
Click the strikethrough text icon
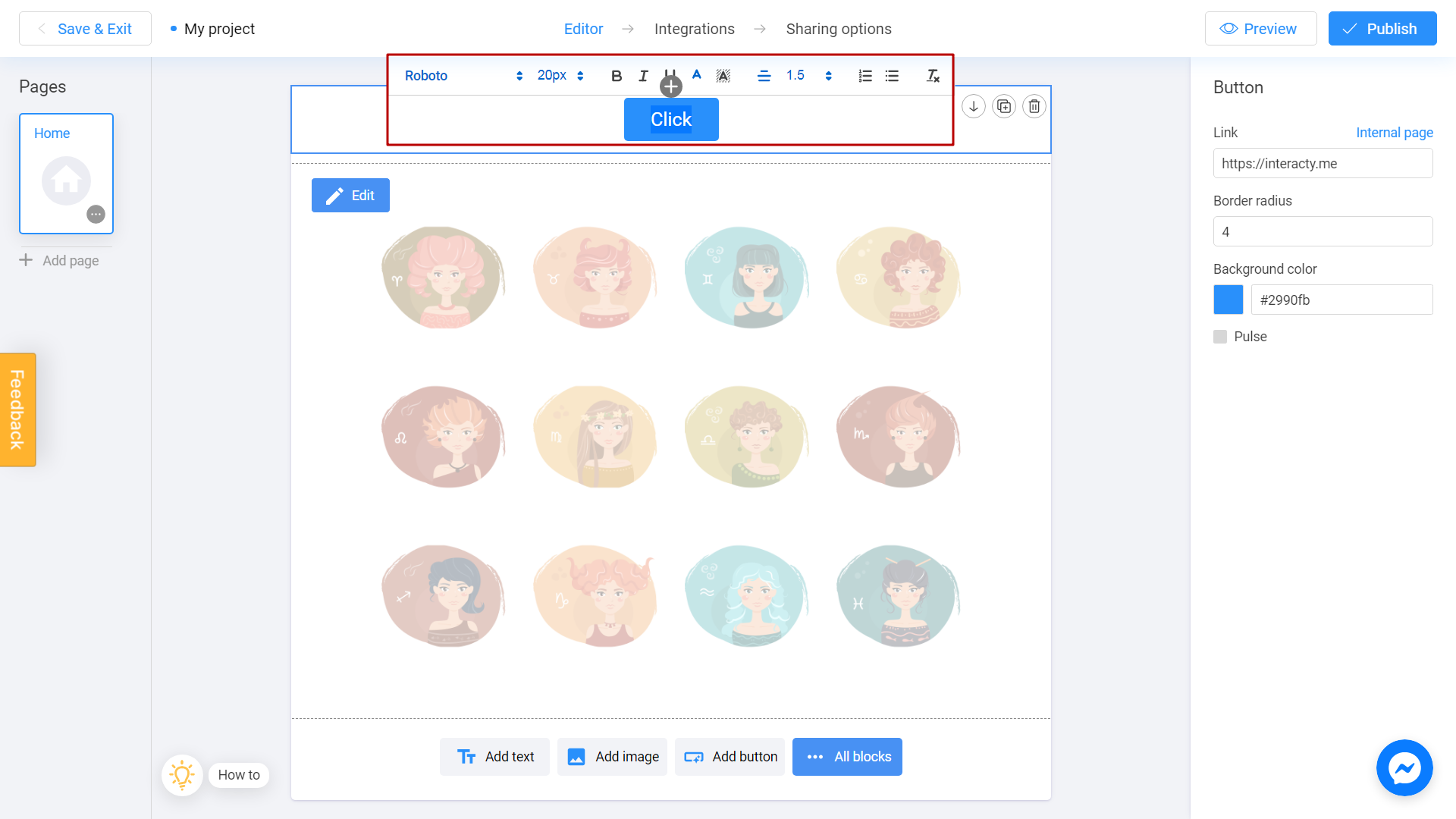coord(722,75)
